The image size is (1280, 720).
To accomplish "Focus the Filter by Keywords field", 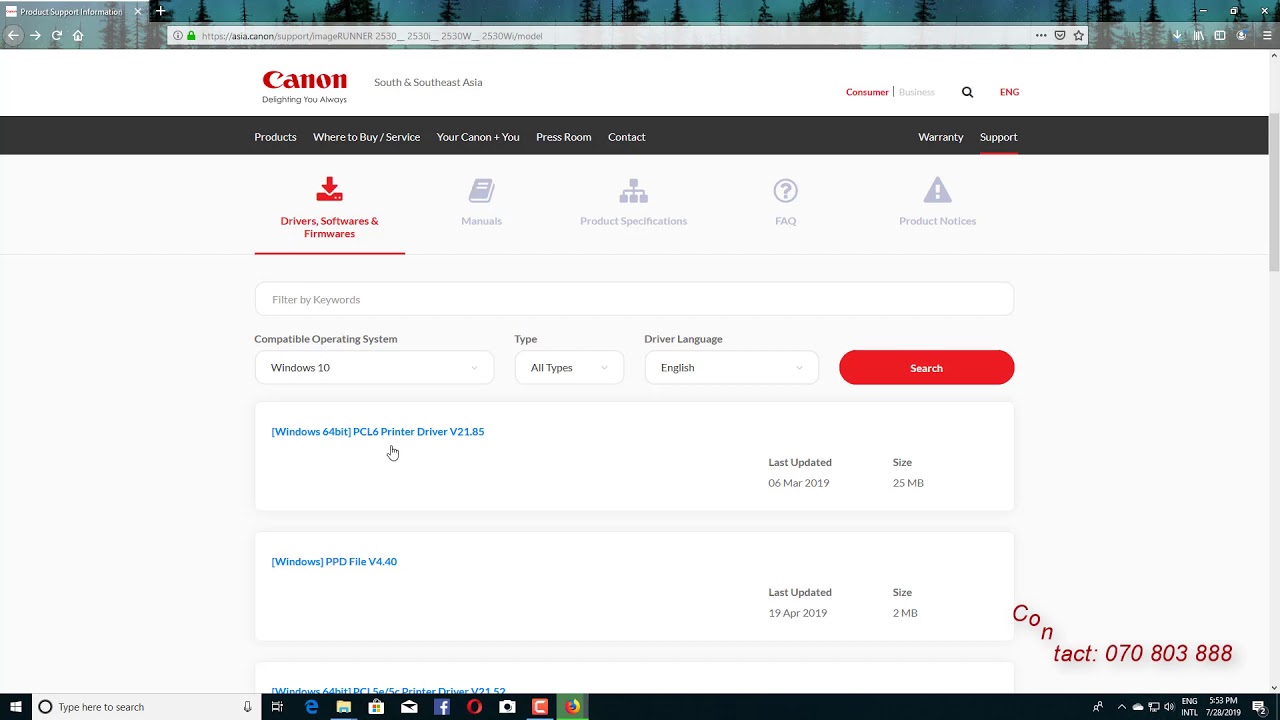I will tap(634, 300).
